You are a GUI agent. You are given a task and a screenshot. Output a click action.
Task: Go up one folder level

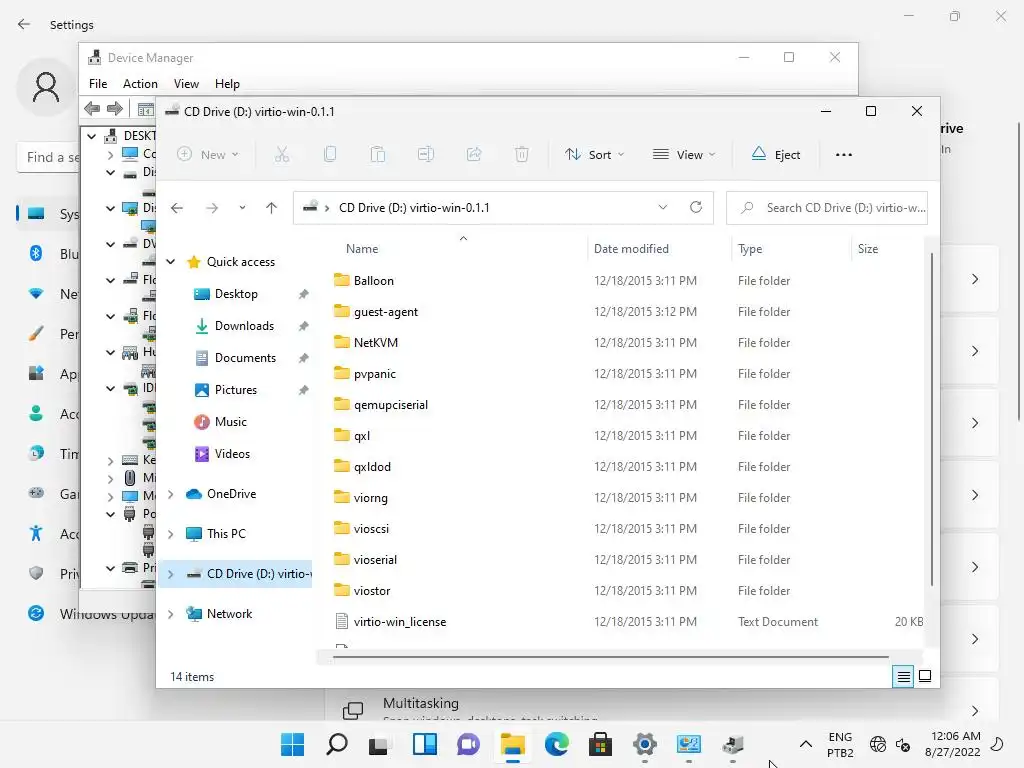click(x=272, y=208)
